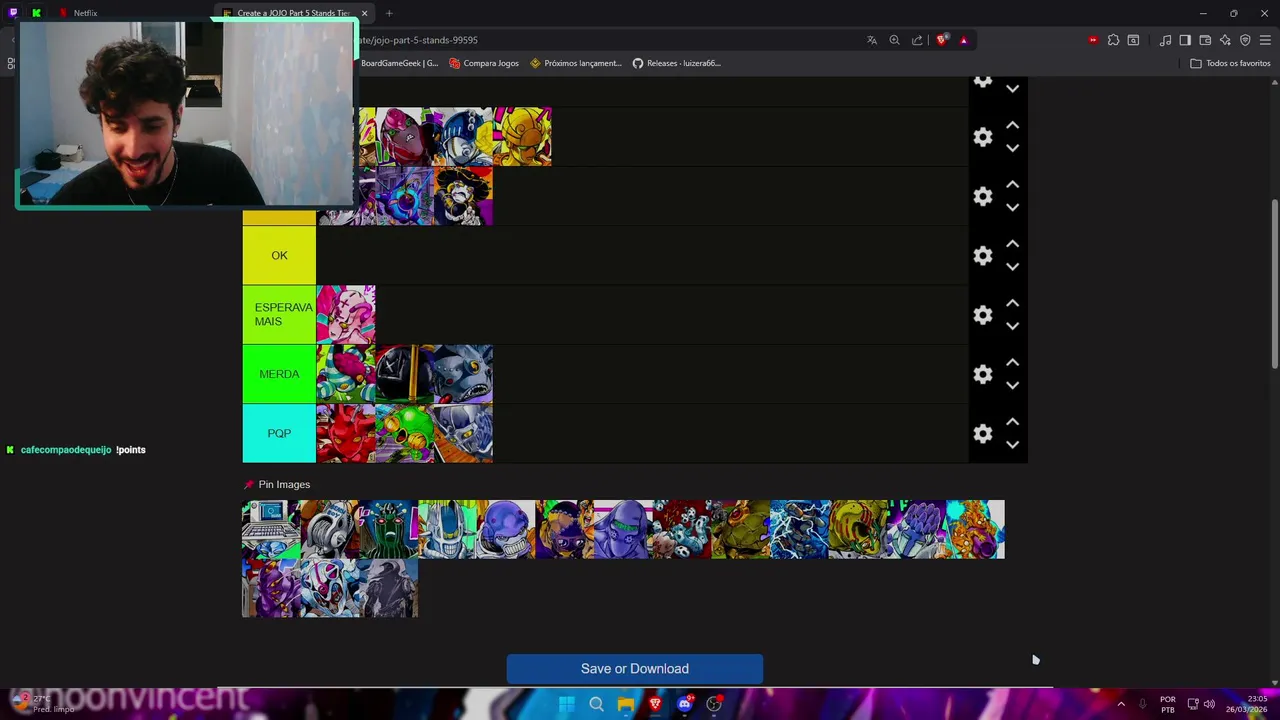
Task: Select the cyan PQP tier label
Action: pos(279,433)
